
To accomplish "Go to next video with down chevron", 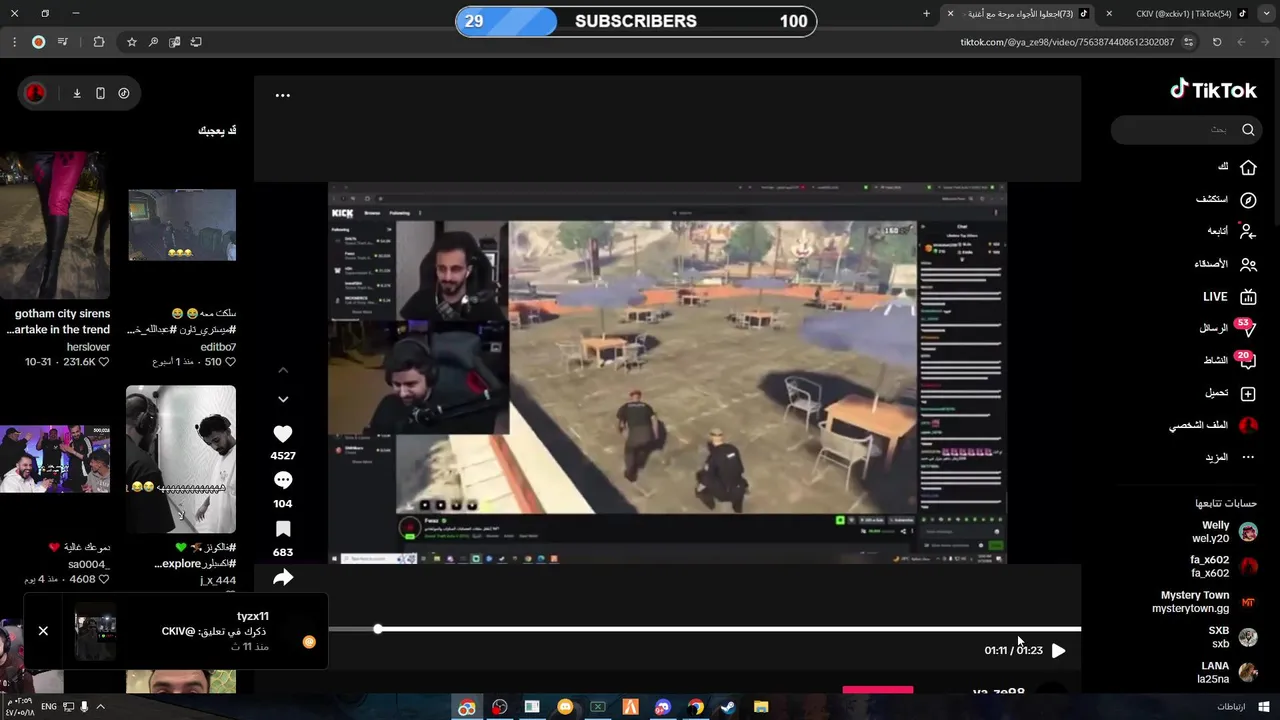I will pos(283,399).
